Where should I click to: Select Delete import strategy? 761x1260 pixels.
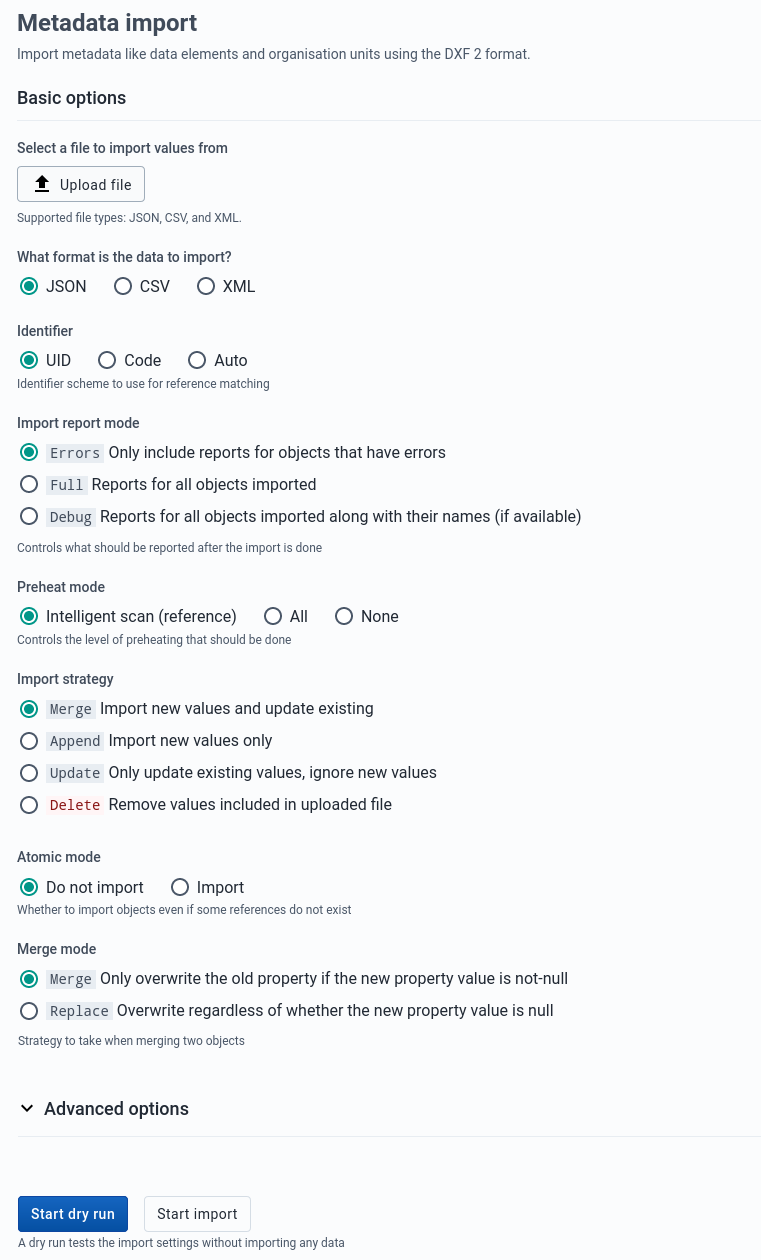point(29,804)
